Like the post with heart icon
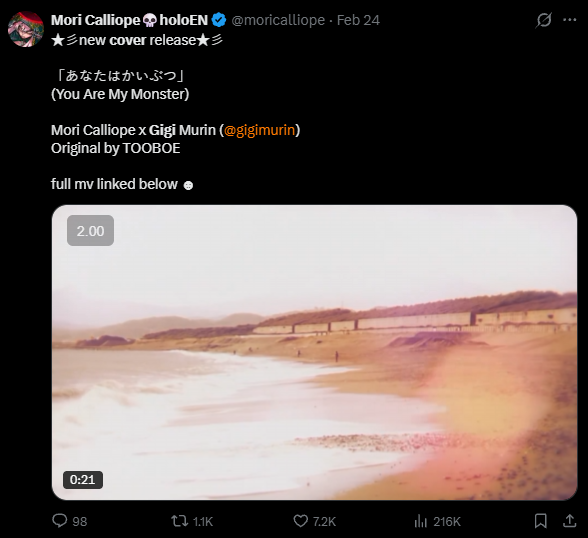 pos(301,521)
